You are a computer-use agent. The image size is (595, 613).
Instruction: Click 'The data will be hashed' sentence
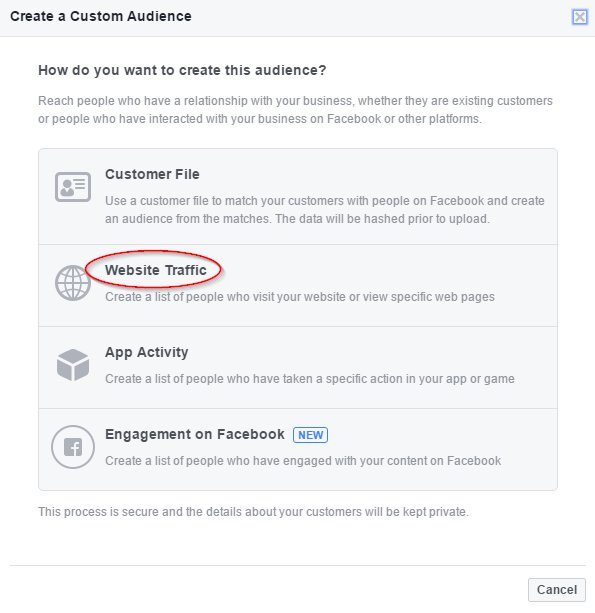(382, 219)
